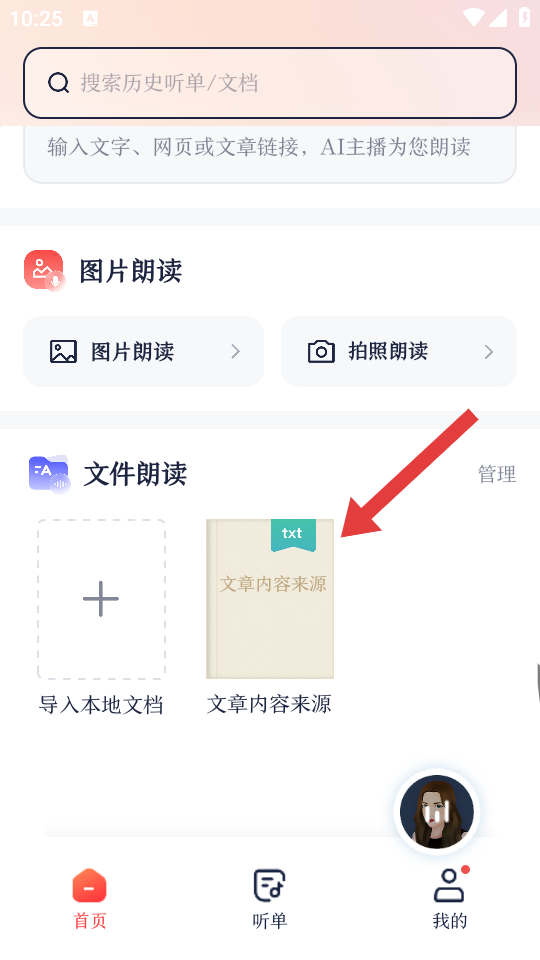Switch to the 首页 tab

click(89, 899)
